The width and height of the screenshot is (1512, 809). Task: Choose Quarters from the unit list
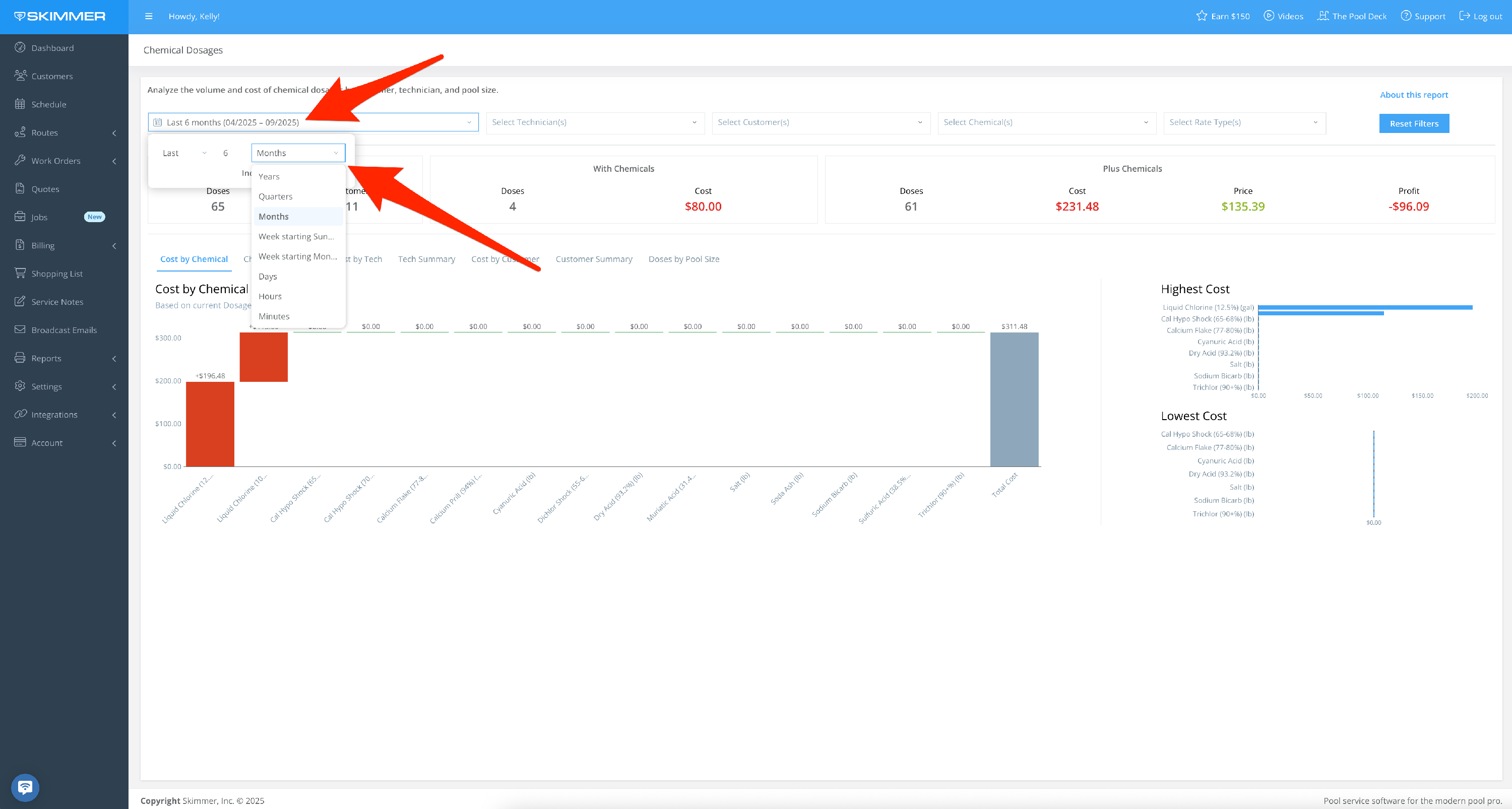[x=275, y=196]
